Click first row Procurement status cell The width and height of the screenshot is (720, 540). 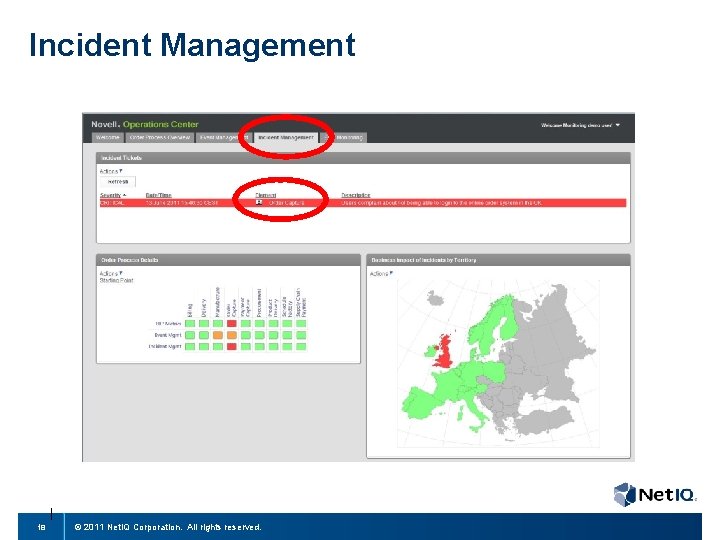tap(259, 324)
